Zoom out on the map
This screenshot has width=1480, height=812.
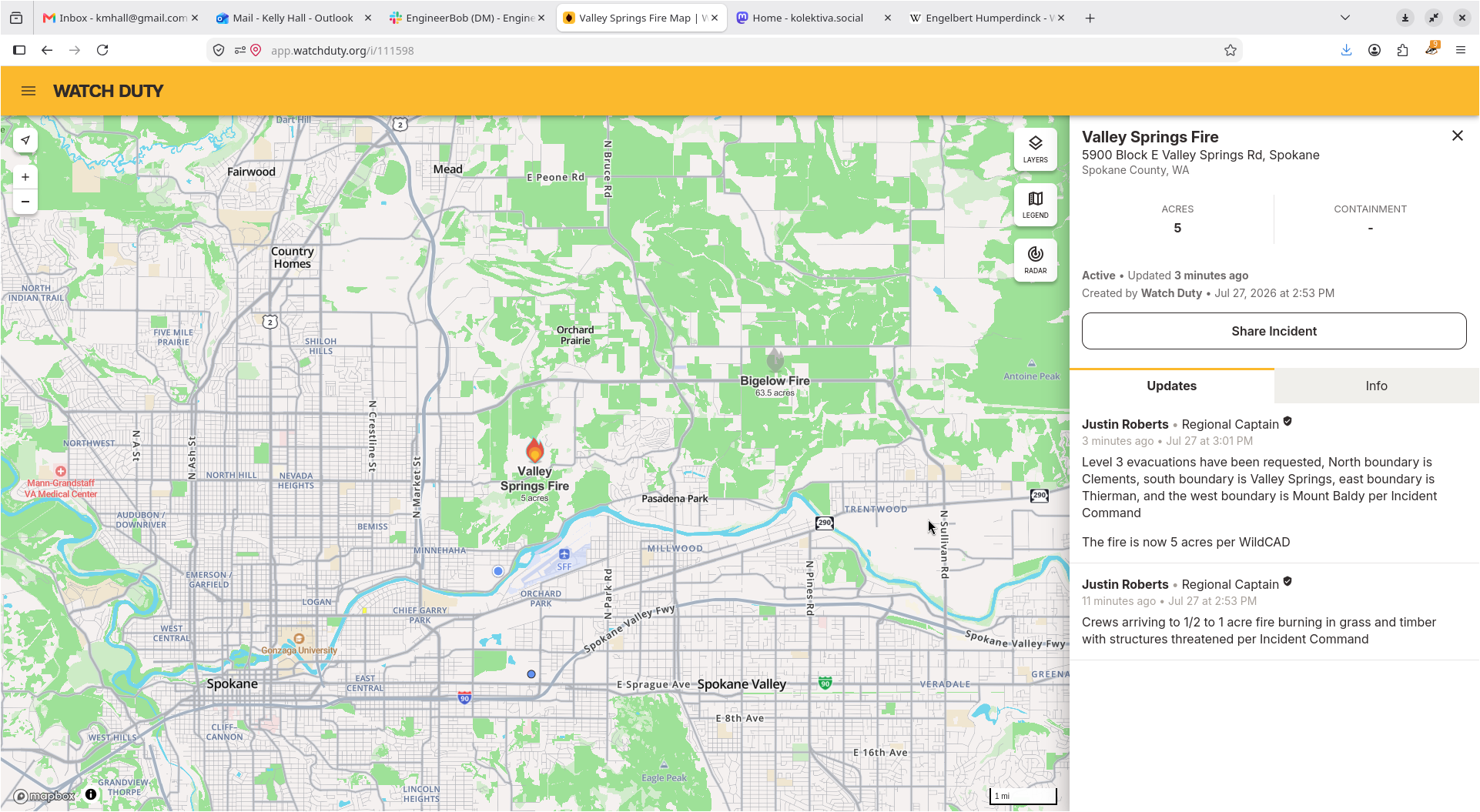[x=25, y=202]
